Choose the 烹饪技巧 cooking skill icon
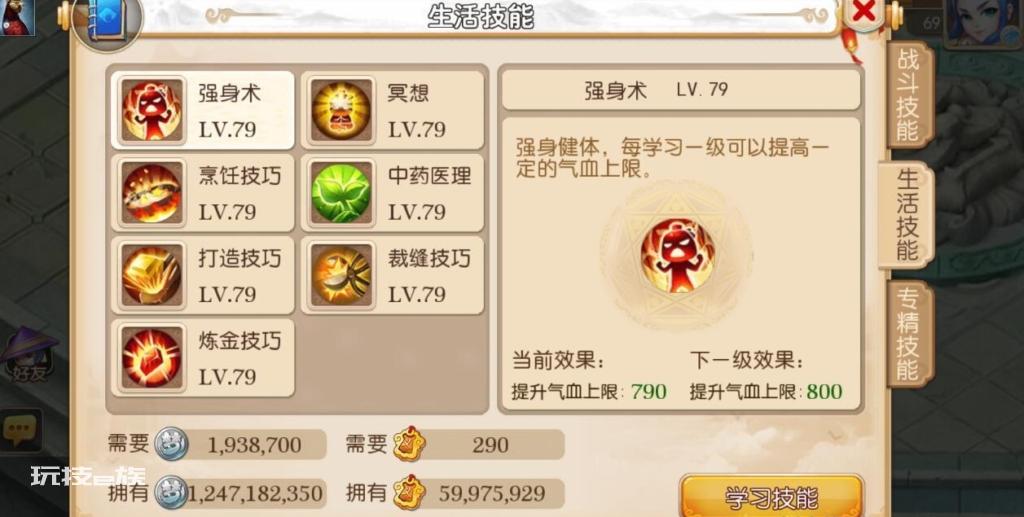The width and height of the screenshot is (1024, 517). 152,193
